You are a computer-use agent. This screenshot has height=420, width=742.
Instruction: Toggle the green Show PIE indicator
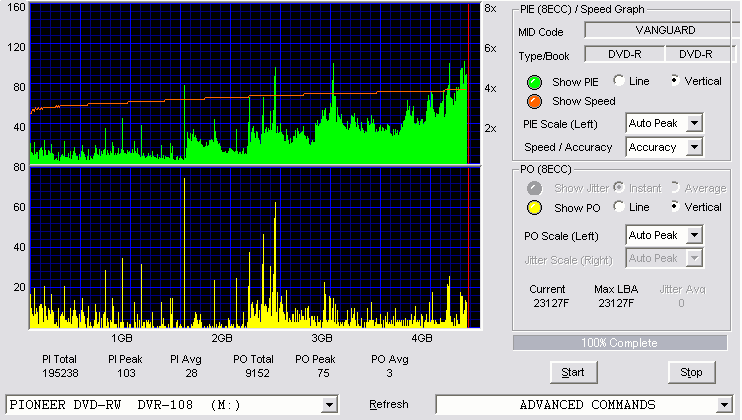pos(534,82)
